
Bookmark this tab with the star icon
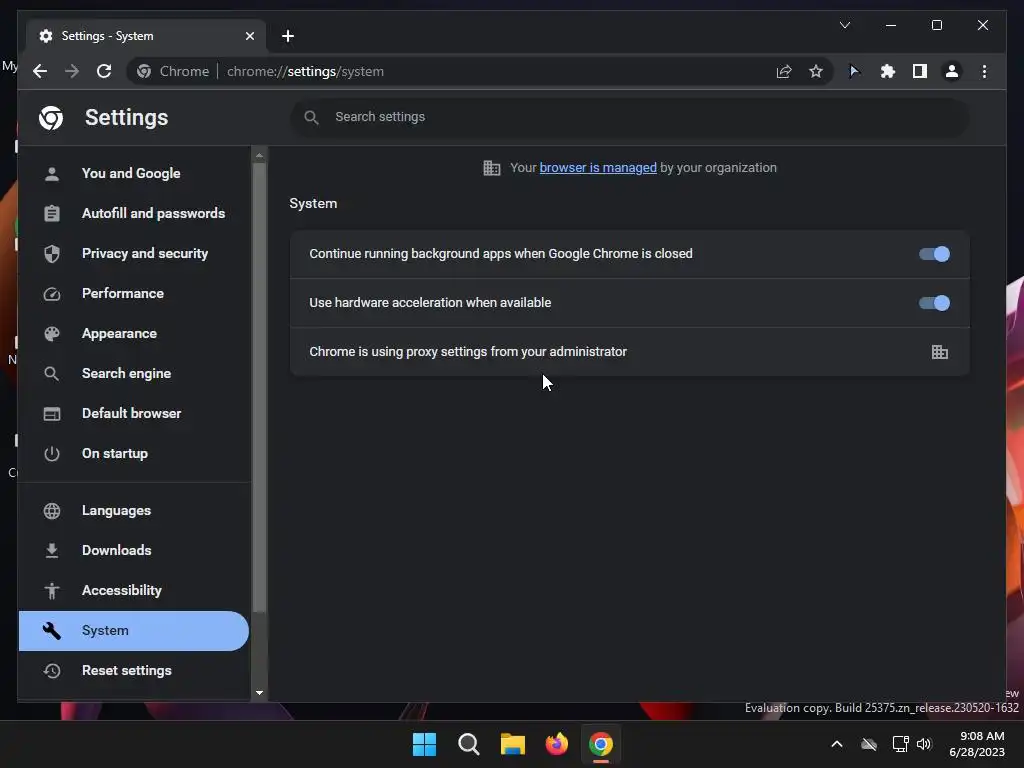tap(816, 71)
